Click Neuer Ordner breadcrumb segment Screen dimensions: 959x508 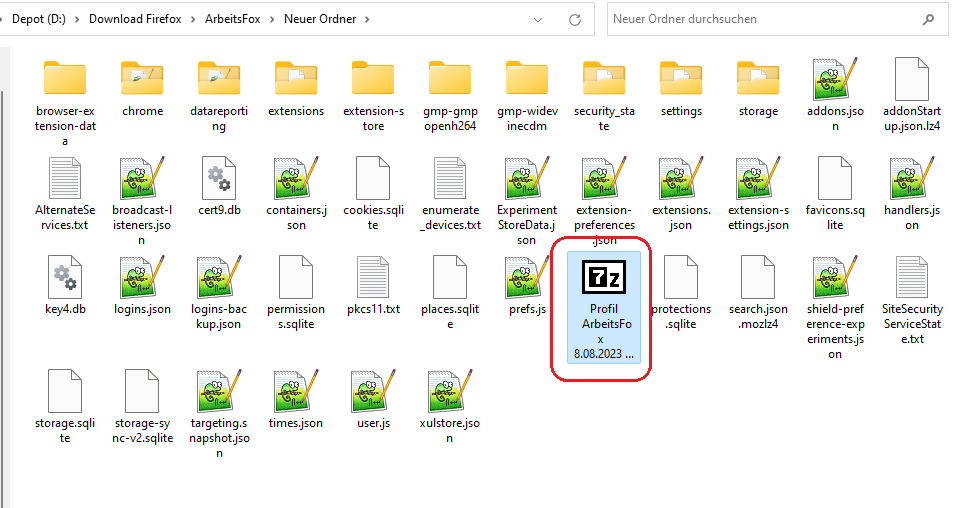320,19
